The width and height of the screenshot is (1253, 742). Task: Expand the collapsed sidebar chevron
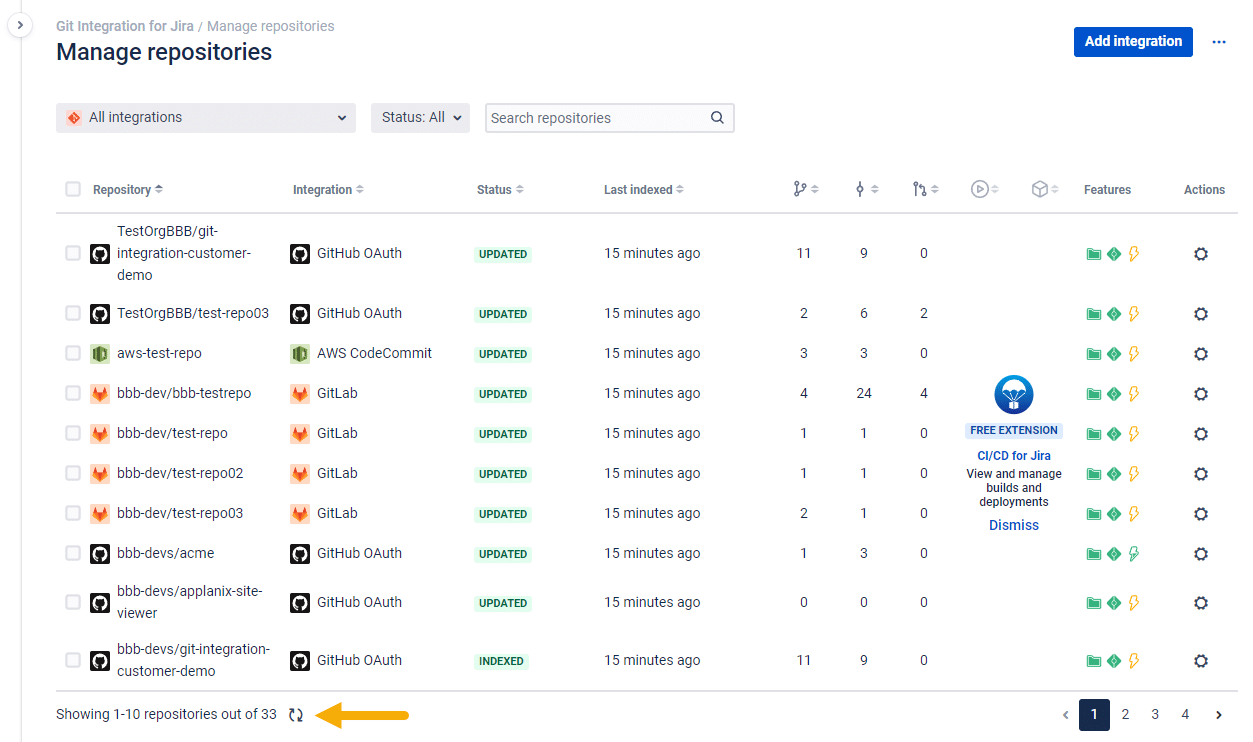[x=20, y=25]
